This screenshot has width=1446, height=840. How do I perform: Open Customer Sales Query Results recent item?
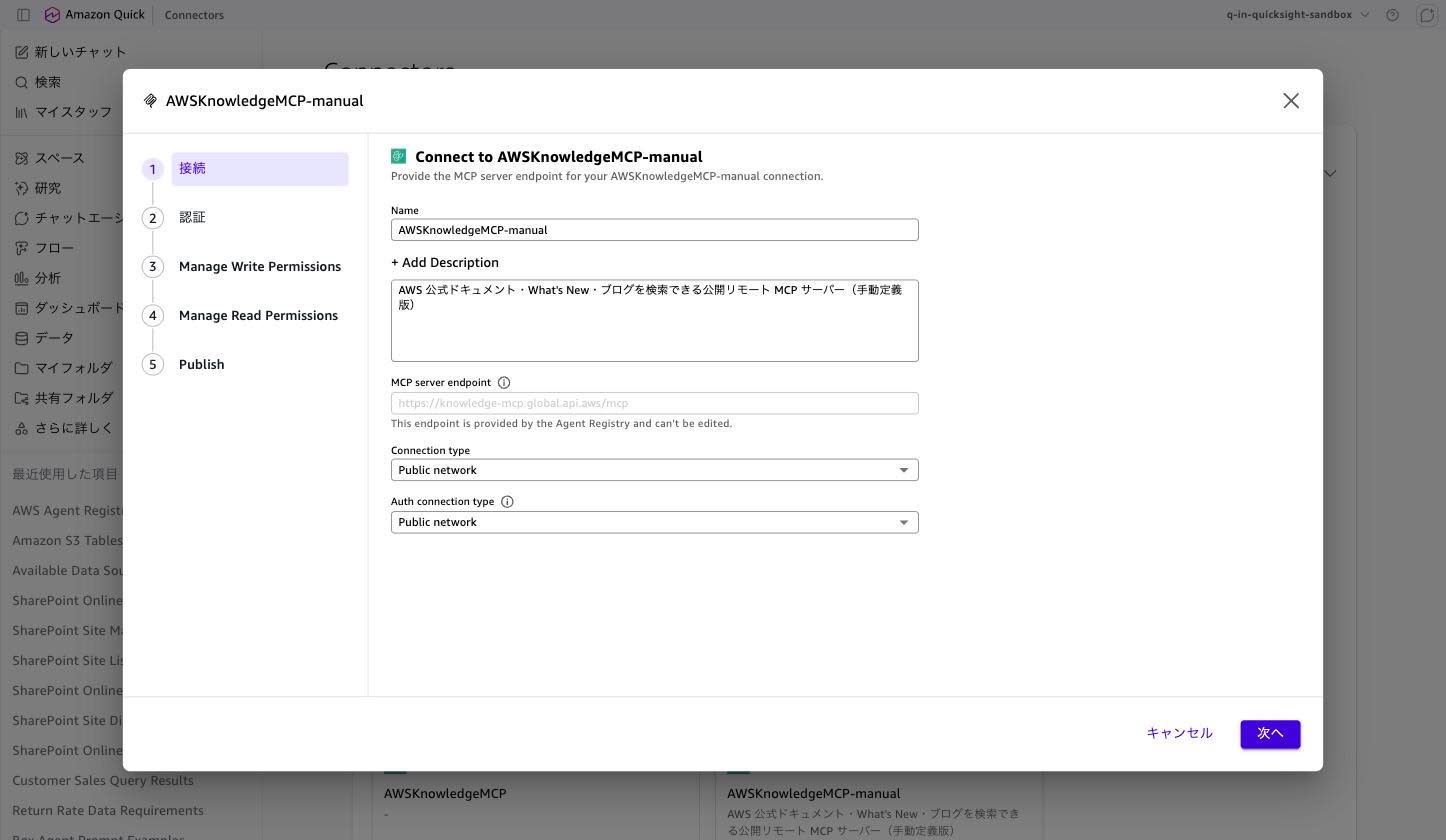103,781
